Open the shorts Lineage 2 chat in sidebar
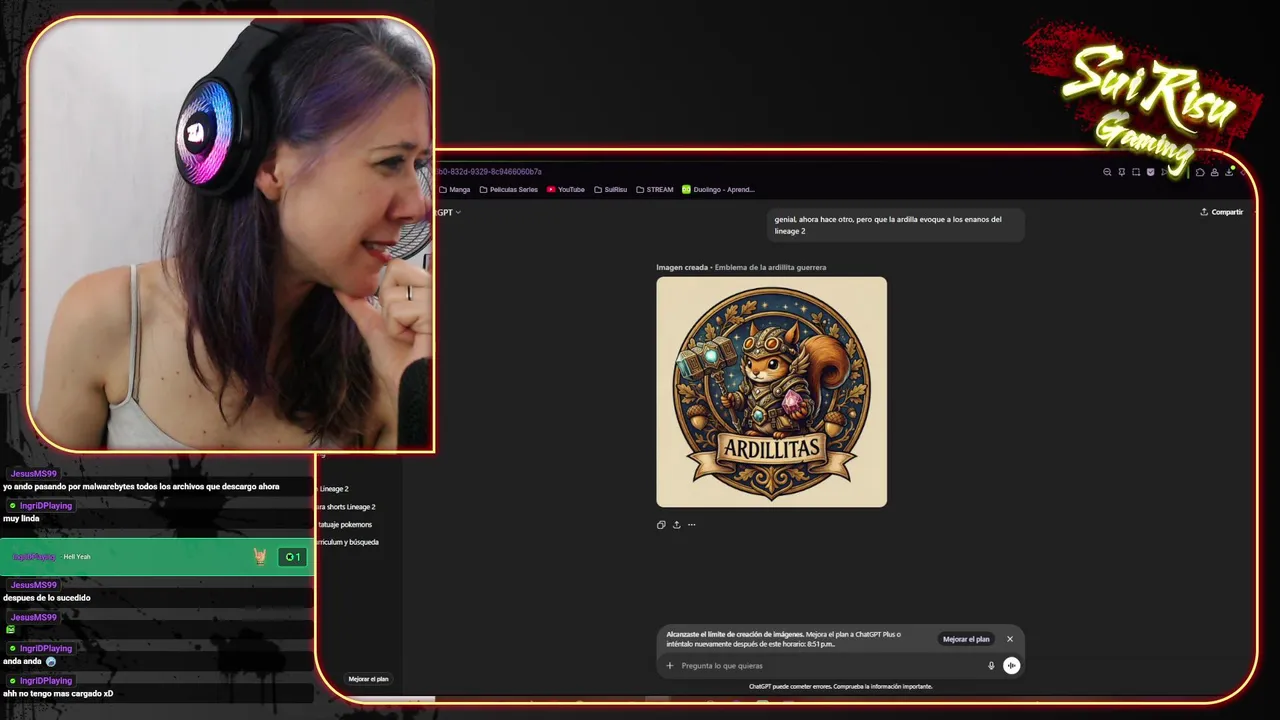 click(x=346, y=507)
